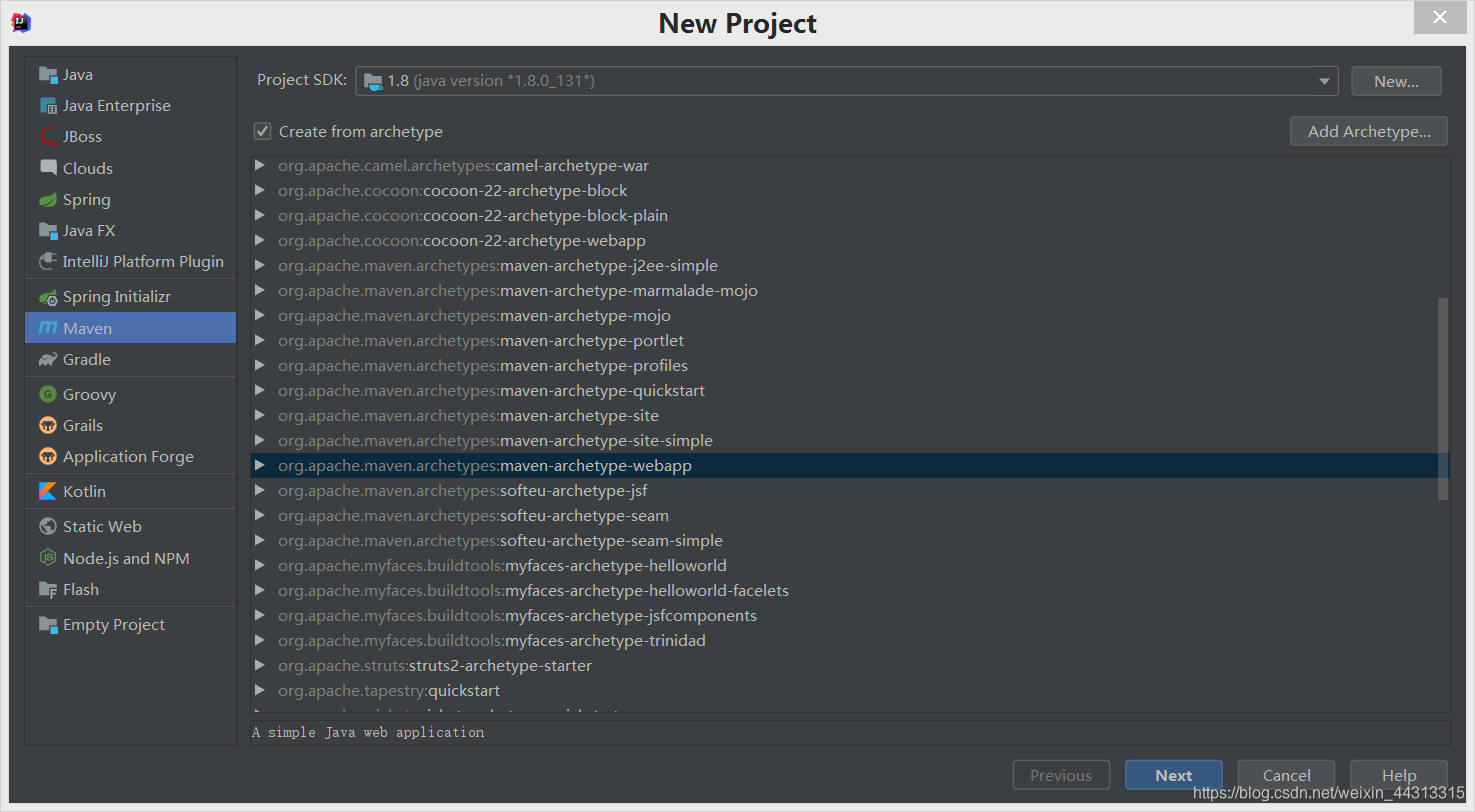1475x812 pixels.
Task: Choose Java project type label
Action: click(x=78, y=75)
